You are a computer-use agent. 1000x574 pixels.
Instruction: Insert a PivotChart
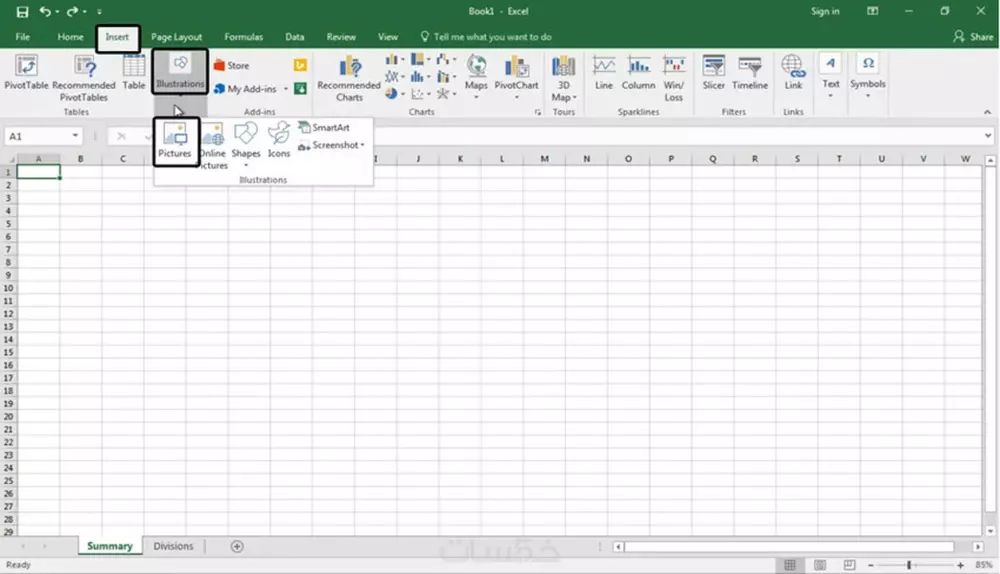click(x=517, y=77)
